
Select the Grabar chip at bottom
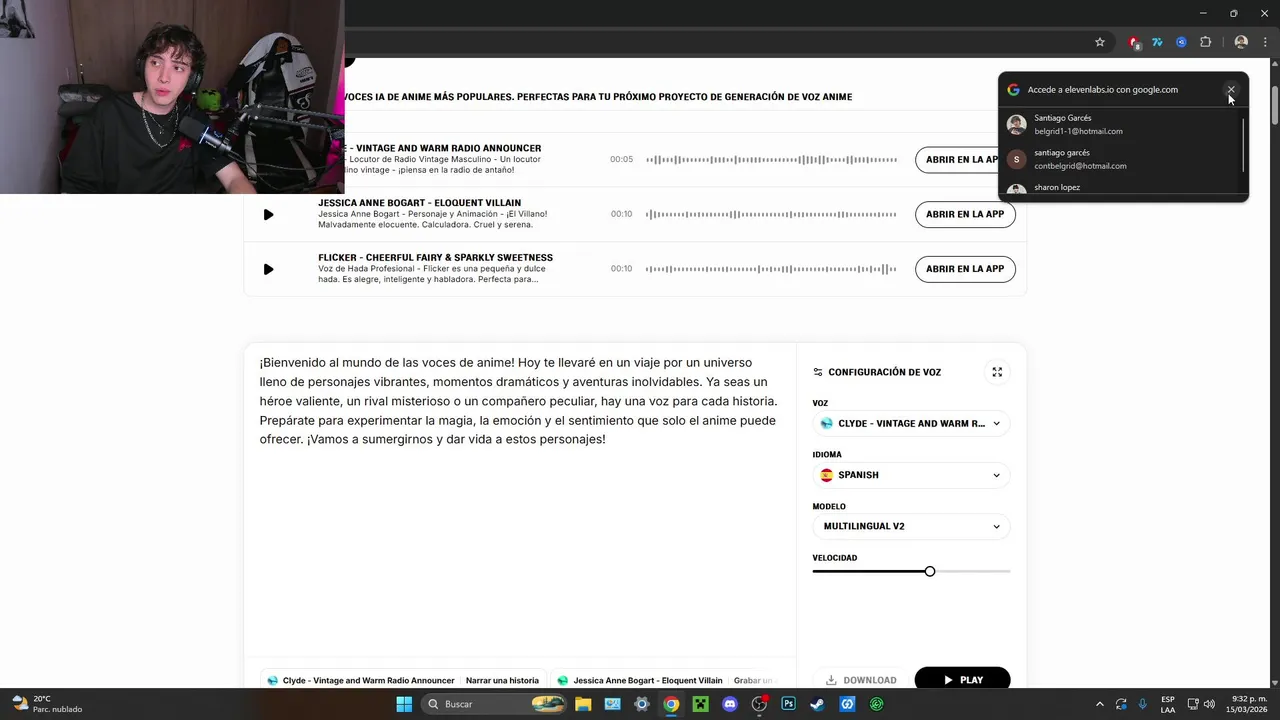[754, 680]
